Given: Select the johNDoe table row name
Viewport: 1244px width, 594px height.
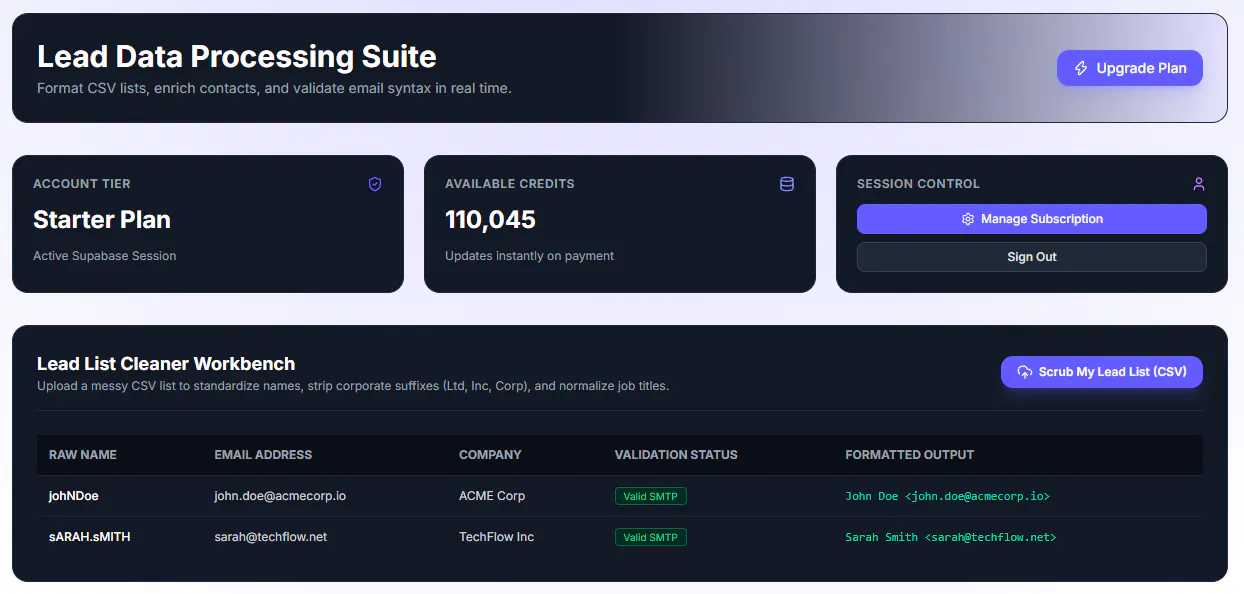Looking at the screenshot, I should [x=74, y=496].
